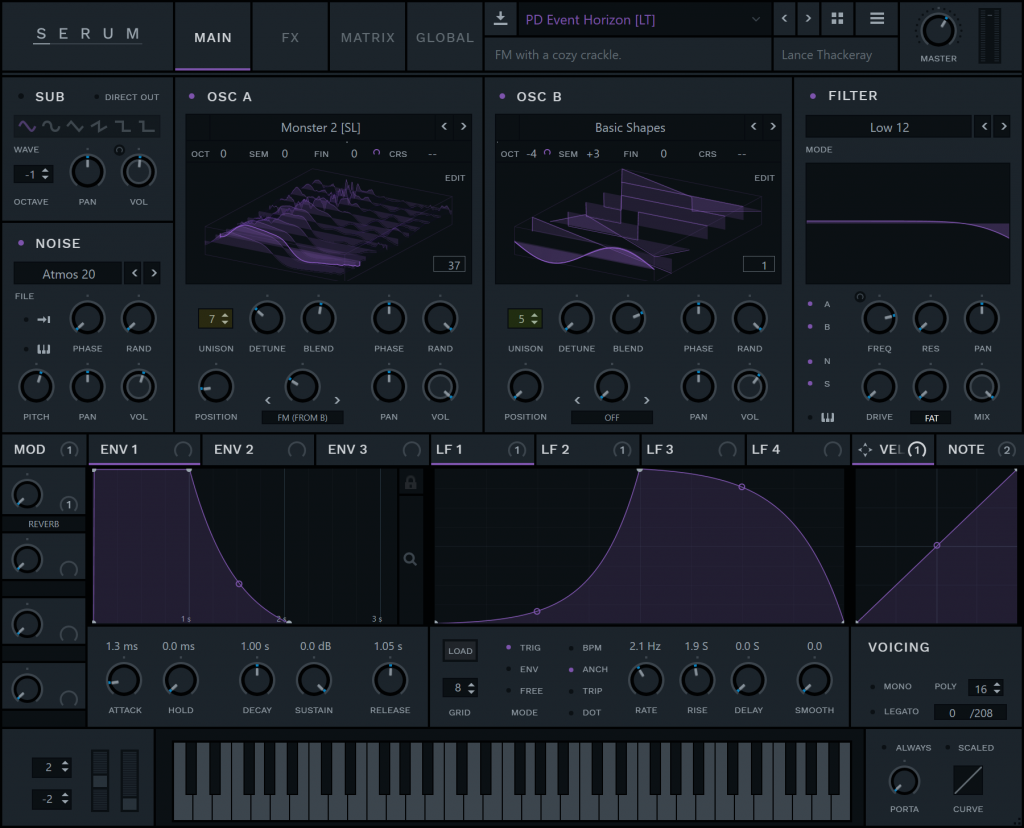Image resolution: width=1024 pixels, height=828 pixels.
Task: Click the filter FAT button
Action: point(931,418)
